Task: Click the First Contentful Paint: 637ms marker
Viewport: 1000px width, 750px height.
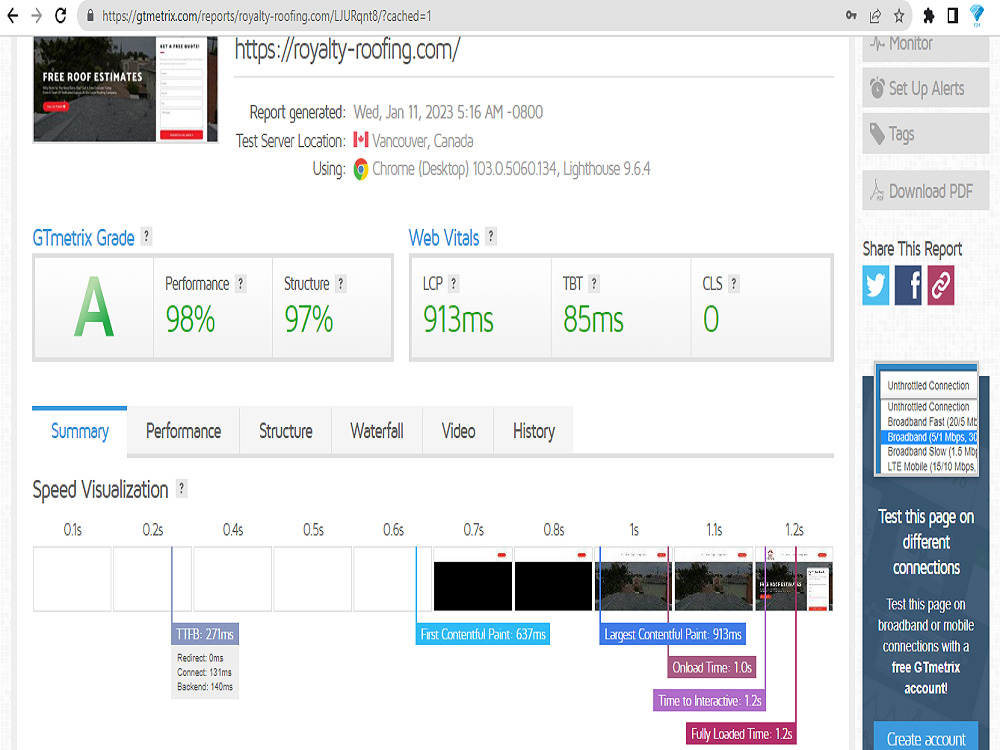Action: (483, 634)
